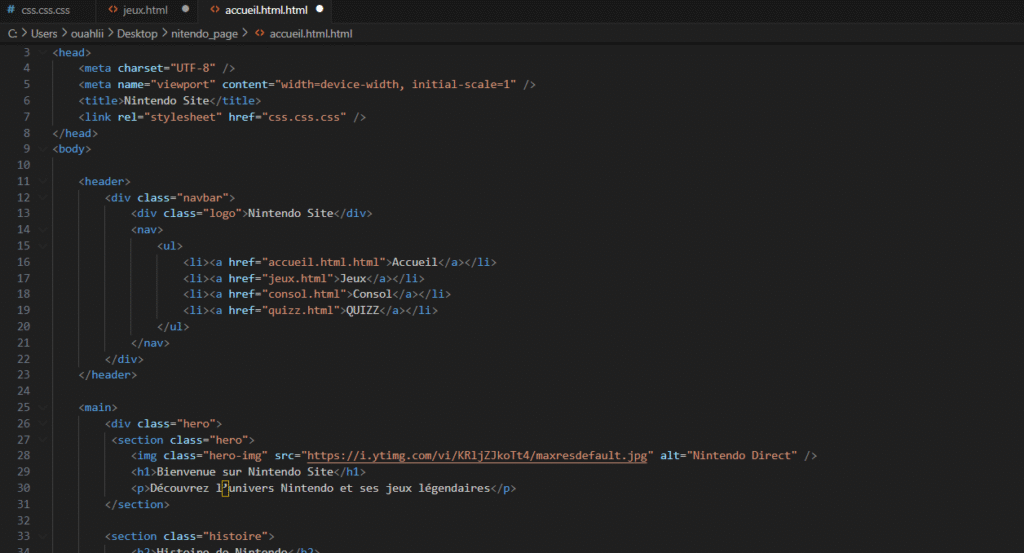
Task: Click the highlighted apostrophe character on line 30
Action: (x=226, y=488)
